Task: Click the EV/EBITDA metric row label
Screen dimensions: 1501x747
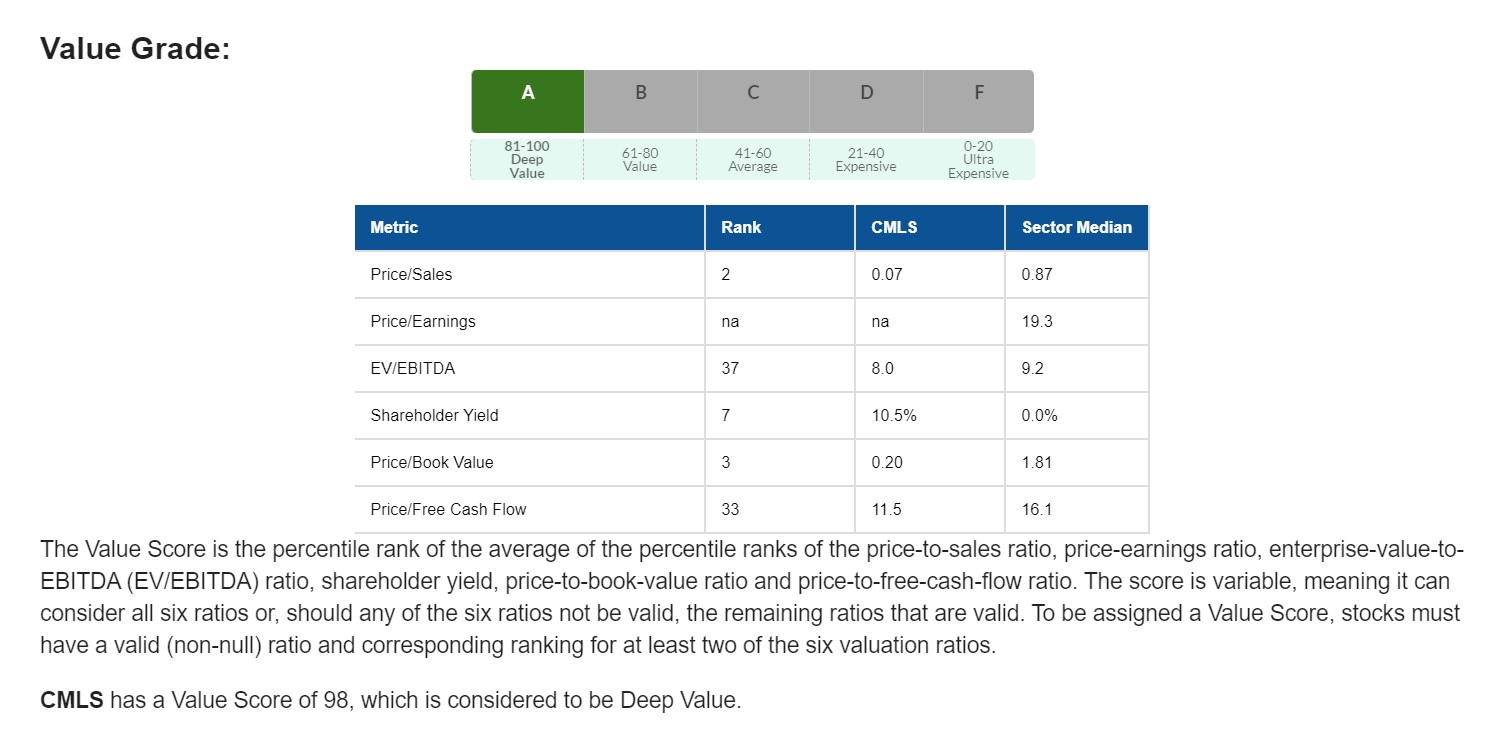Action: 412,369
